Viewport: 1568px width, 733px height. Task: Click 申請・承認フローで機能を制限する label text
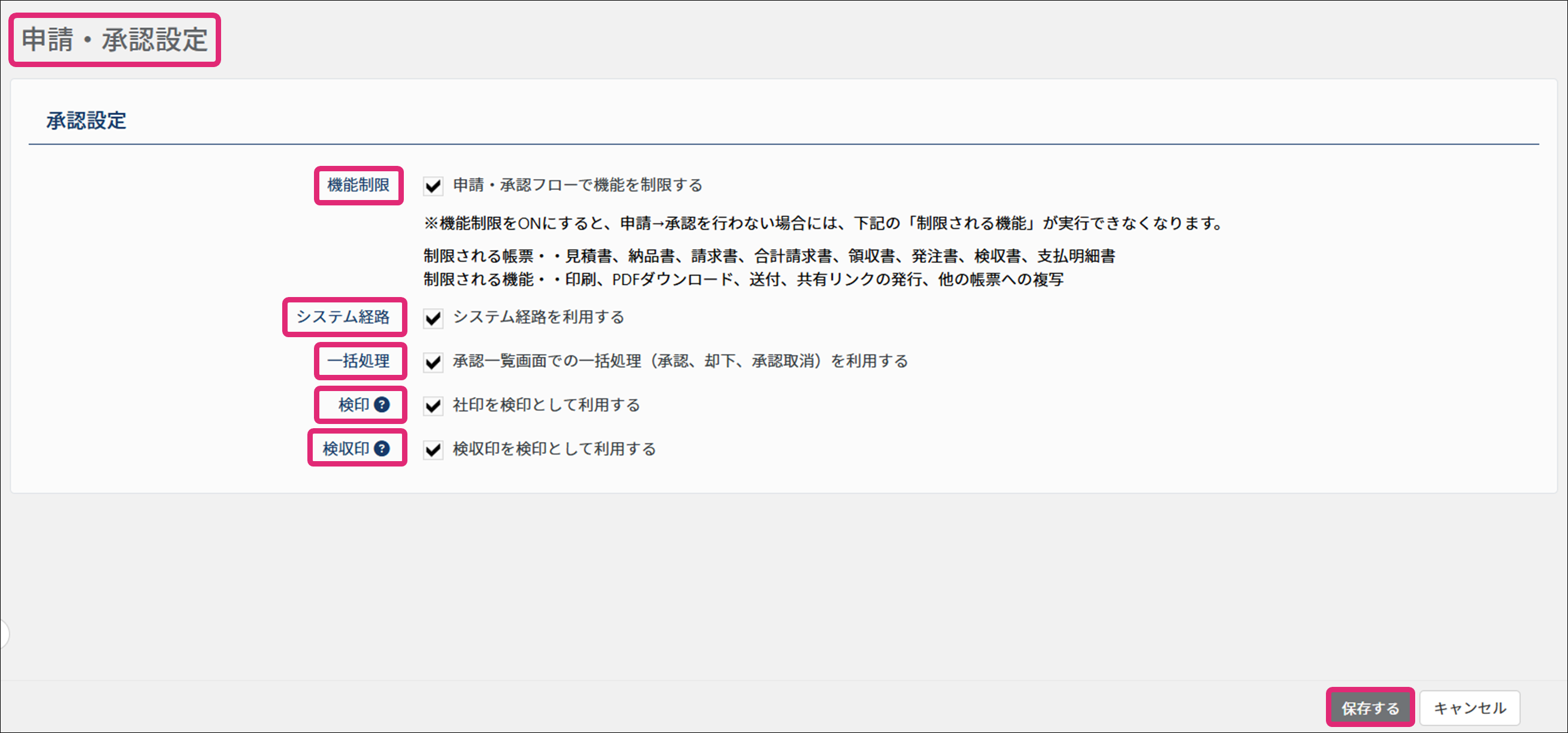(578, 185)
